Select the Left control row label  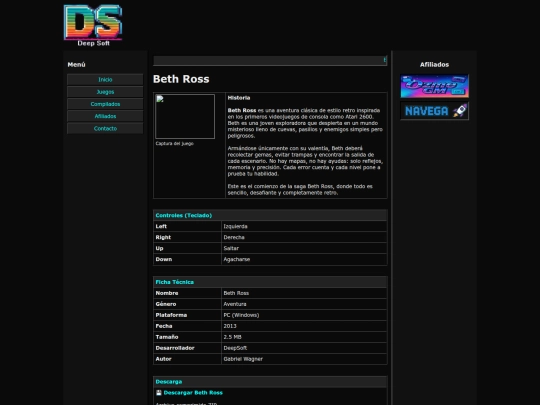pos(161,226)
